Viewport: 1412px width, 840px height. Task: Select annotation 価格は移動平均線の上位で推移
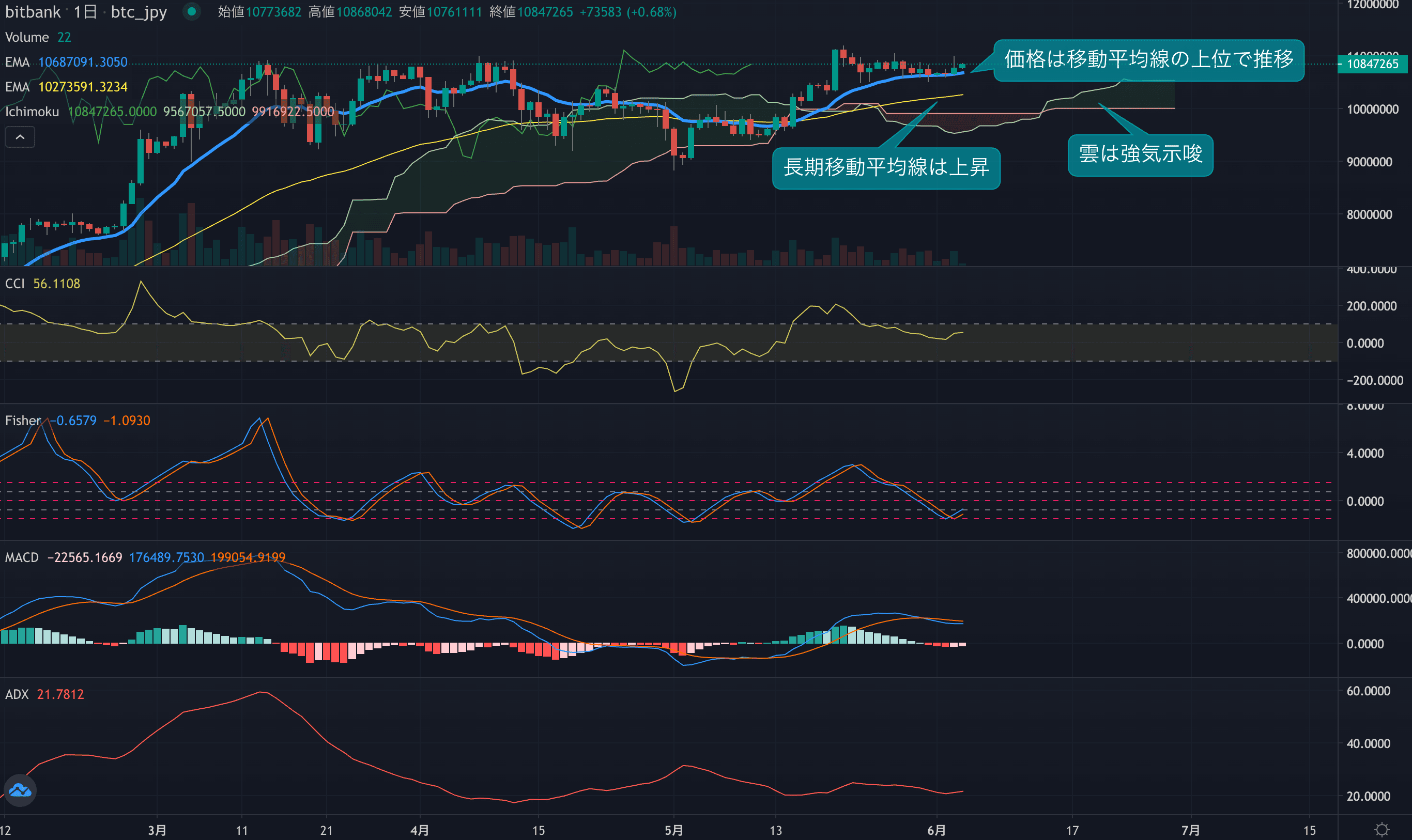click(x=1148, y=59)
